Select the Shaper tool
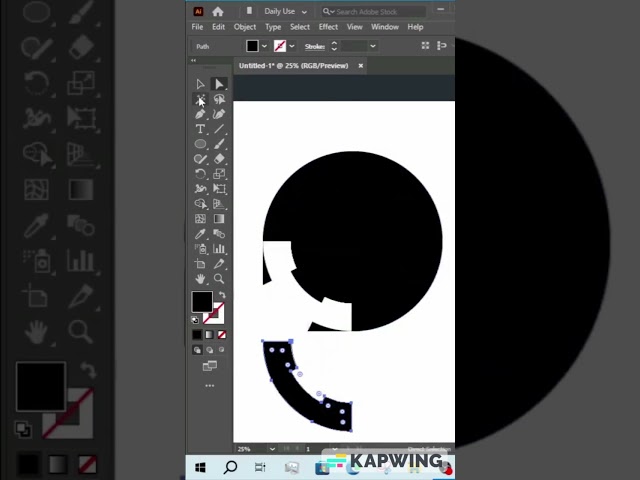This screenshot has height=480, width=640. [200, 159]
